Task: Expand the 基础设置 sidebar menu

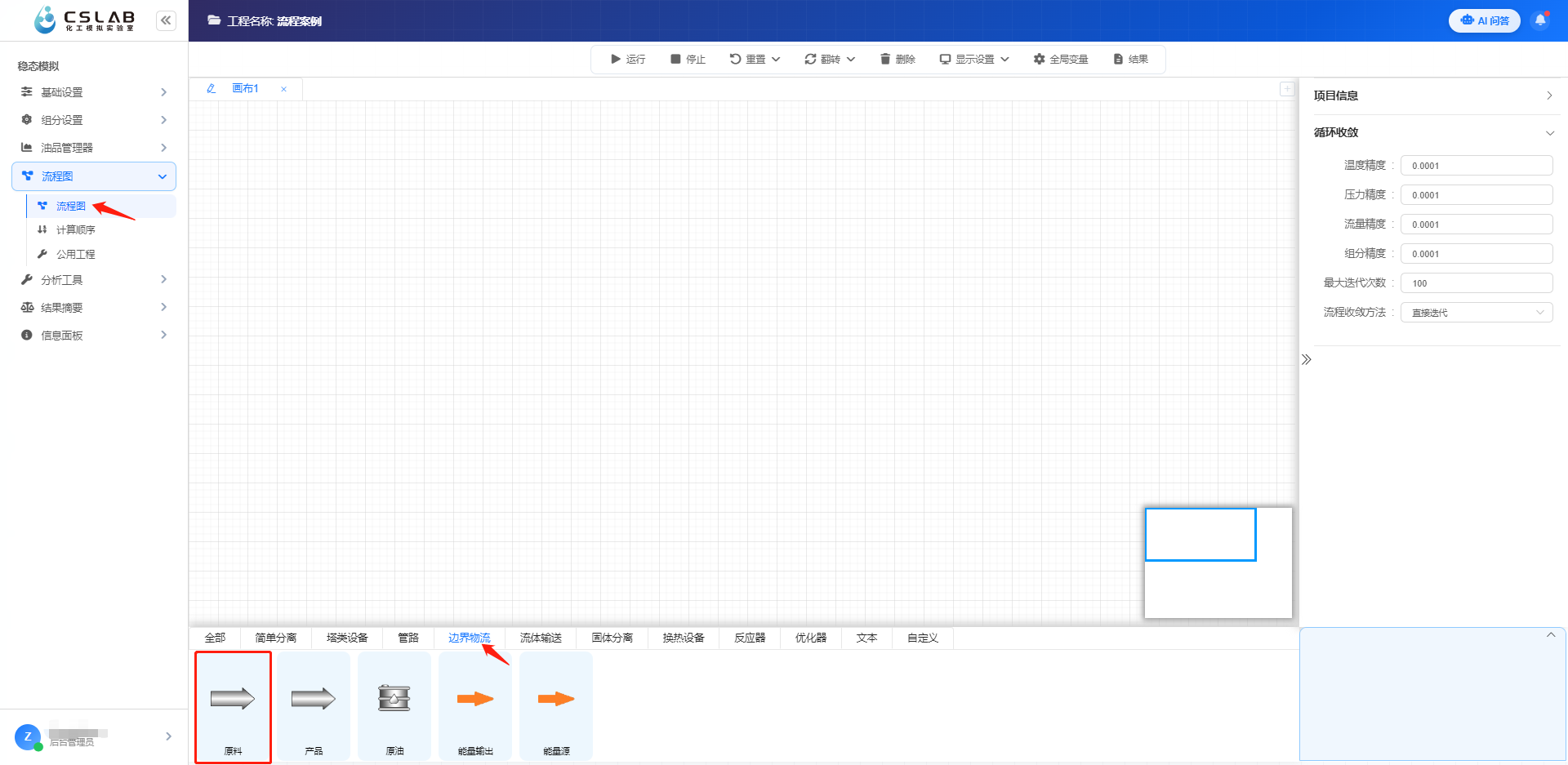Action: [94, 92]
